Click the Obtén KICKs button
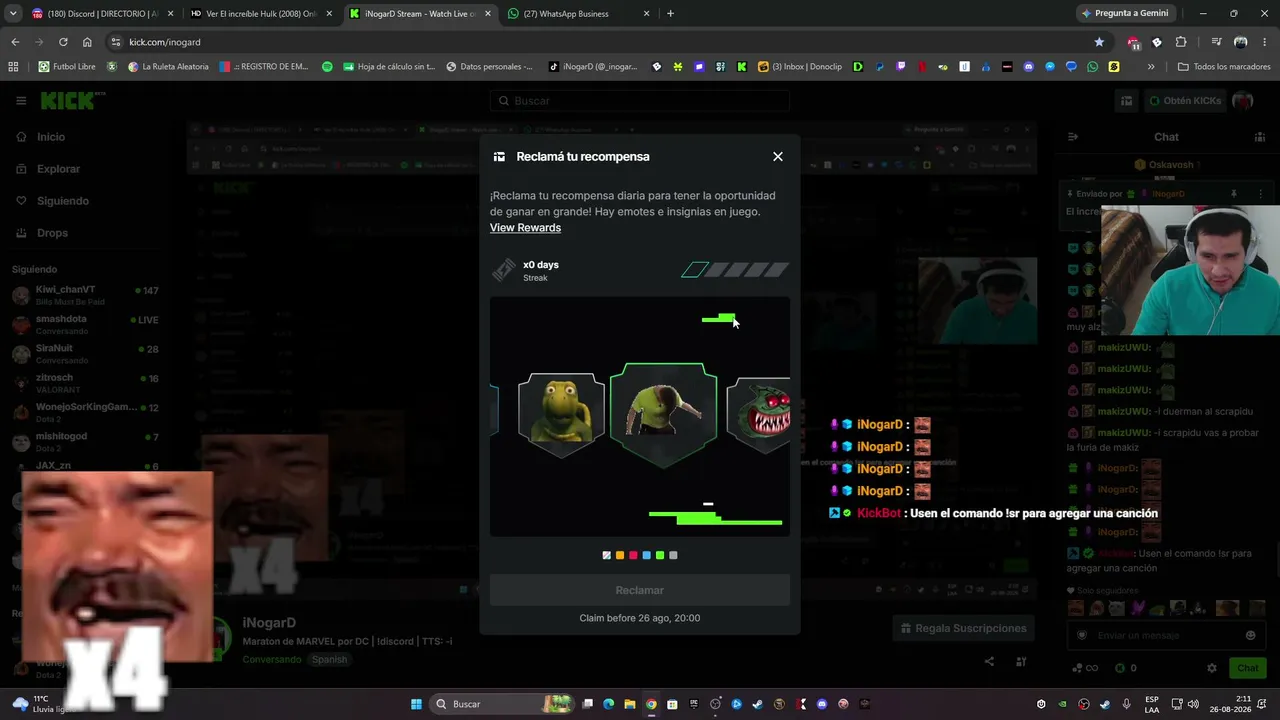 point(1185,101)
